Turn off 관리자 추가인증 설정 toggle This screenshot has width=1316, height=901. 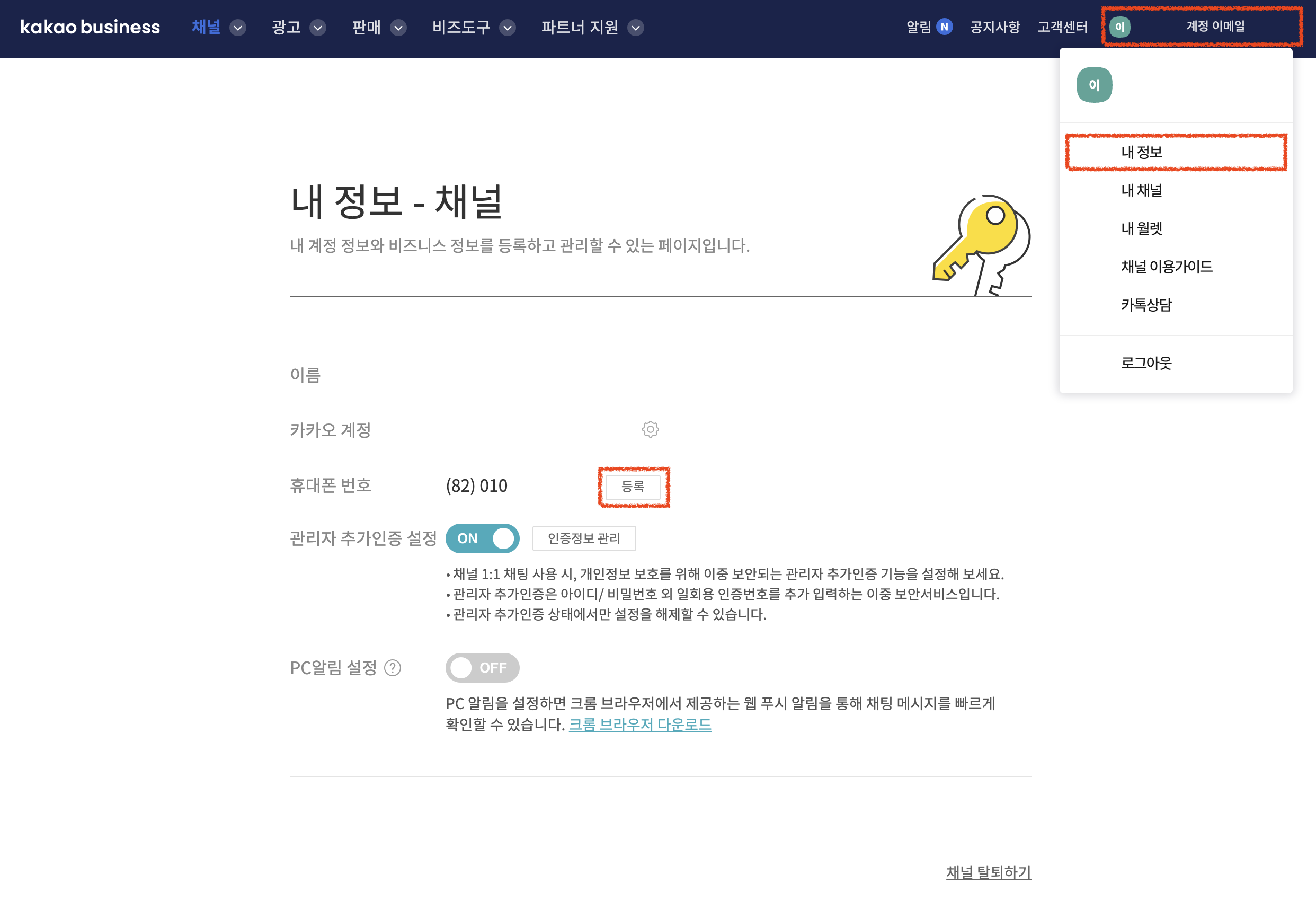pos(483,538)
